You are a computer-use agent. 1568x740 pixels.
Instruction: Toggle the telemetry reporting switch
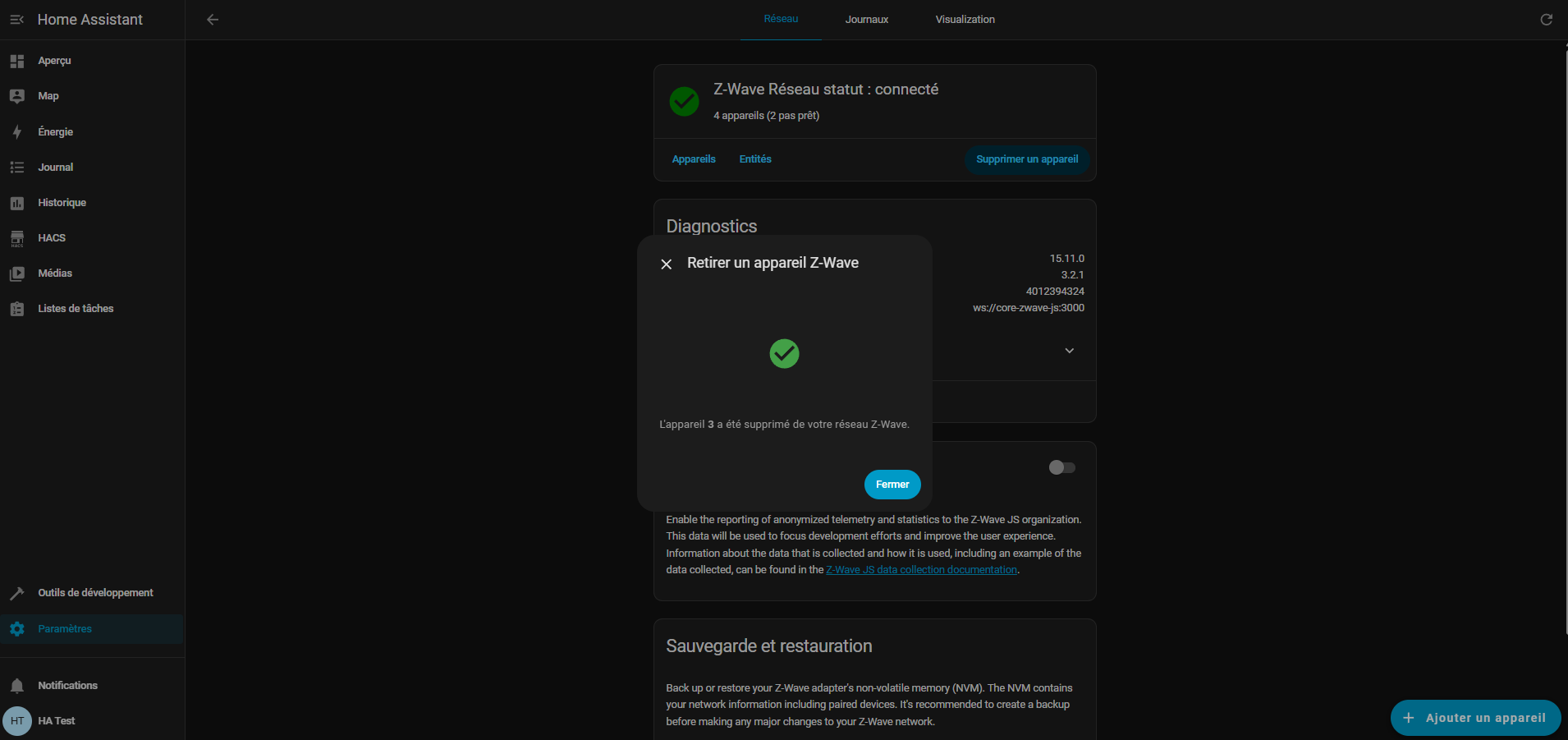1062,467
